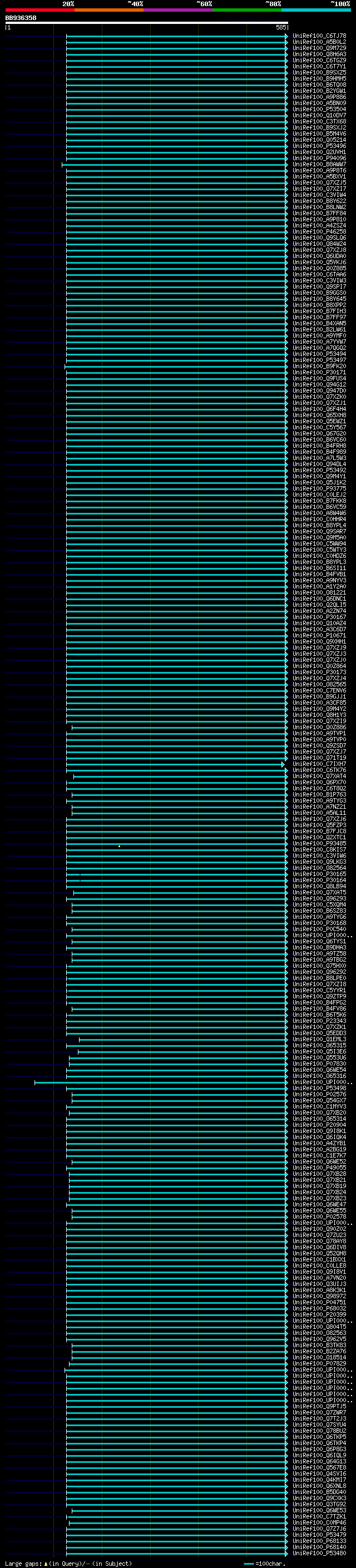356x1568 pixels.
Task: Select the UniRef100_B9SXJ2 label
Action: click(x=319, y=127)
